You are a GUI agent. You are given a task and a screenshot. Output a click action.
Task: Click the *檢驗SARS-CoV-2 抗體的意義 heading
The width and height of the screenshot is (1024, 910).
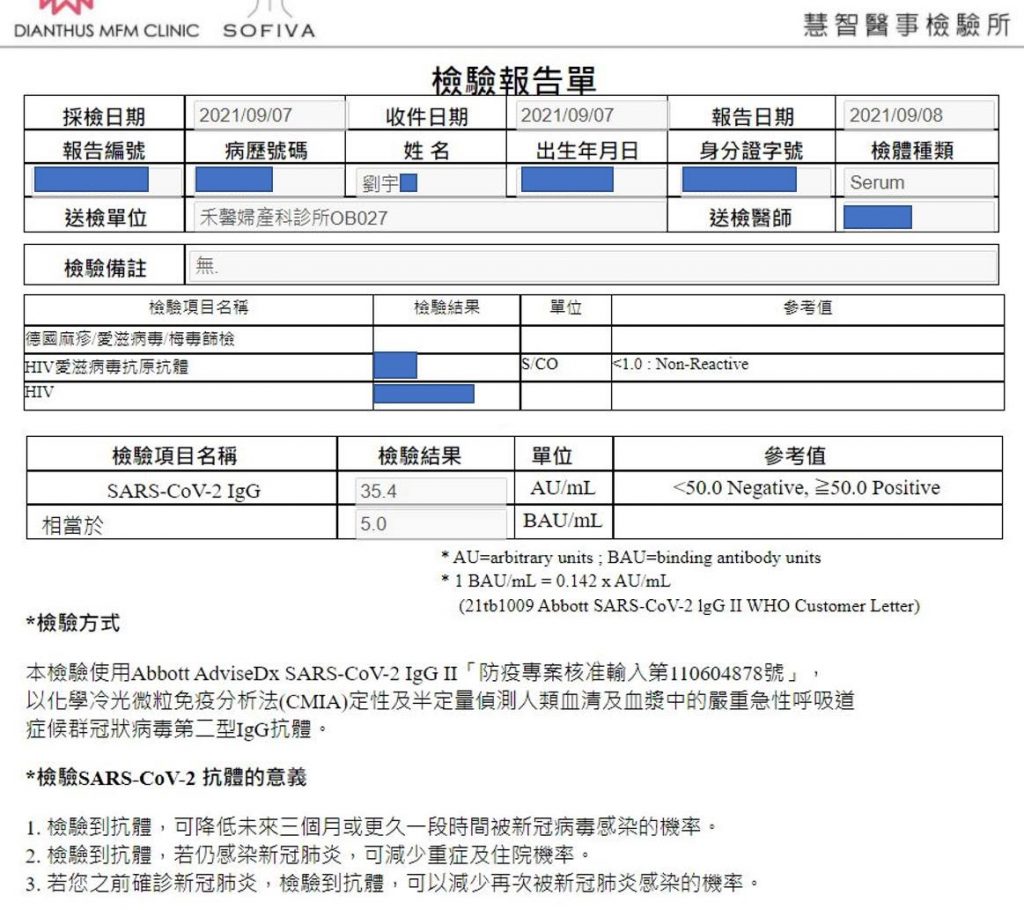tap(166, 777)
